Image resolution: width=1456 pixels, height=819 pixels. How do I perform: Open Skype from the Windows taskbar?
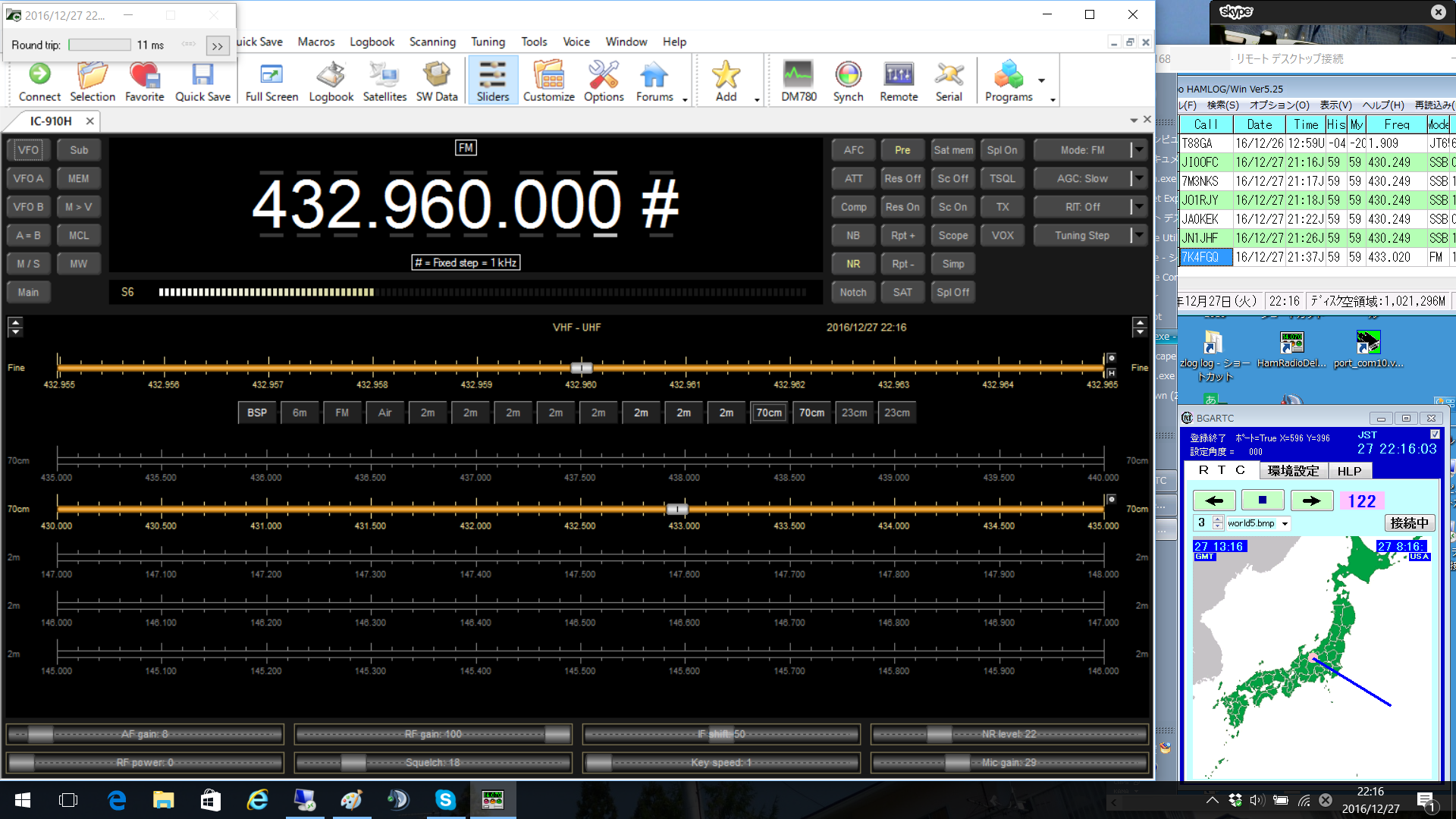tap(445, 799)
